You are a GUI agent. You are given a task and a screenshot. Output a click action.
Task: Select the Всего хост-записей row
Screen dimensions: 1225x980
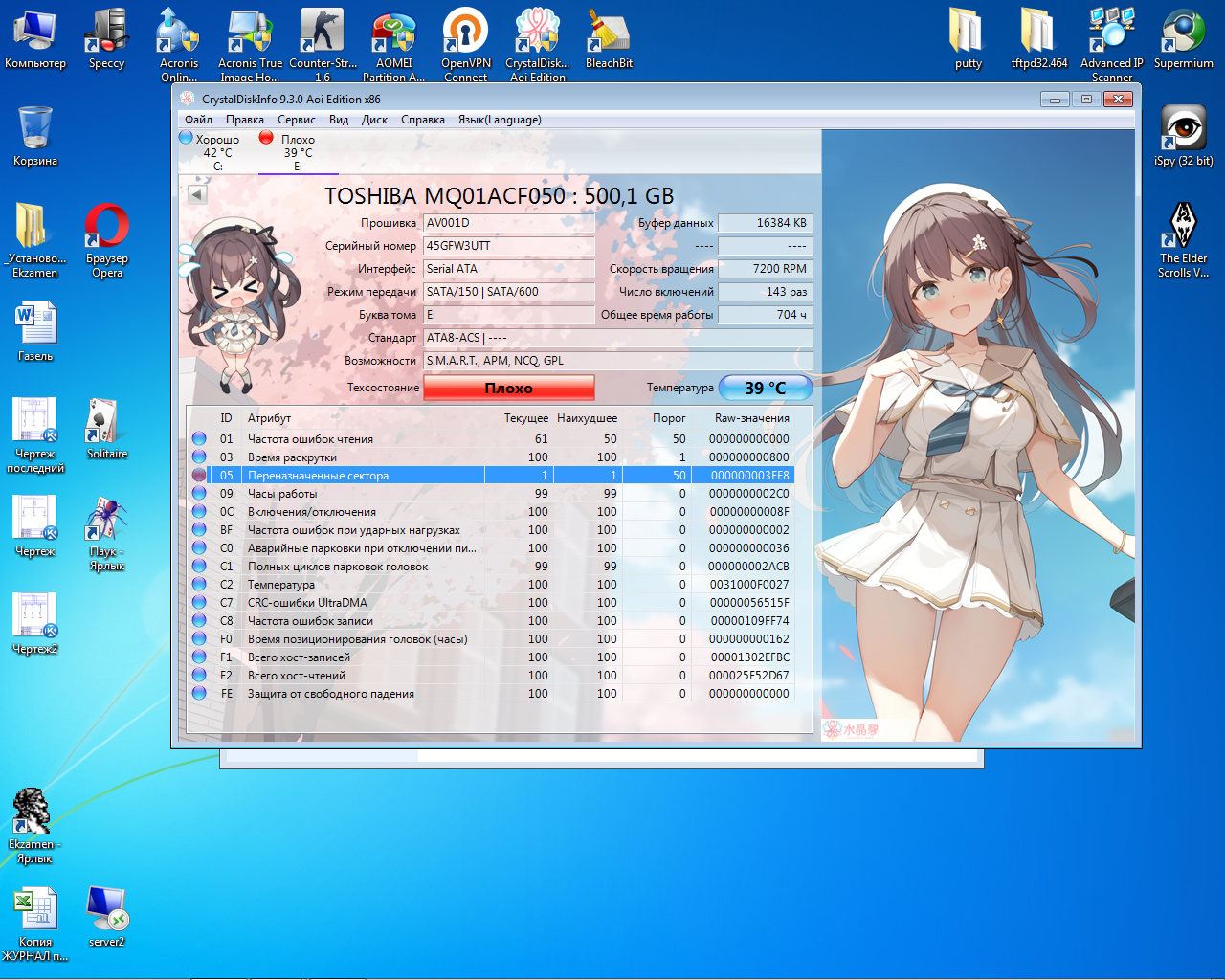click(x=491, y=657)
